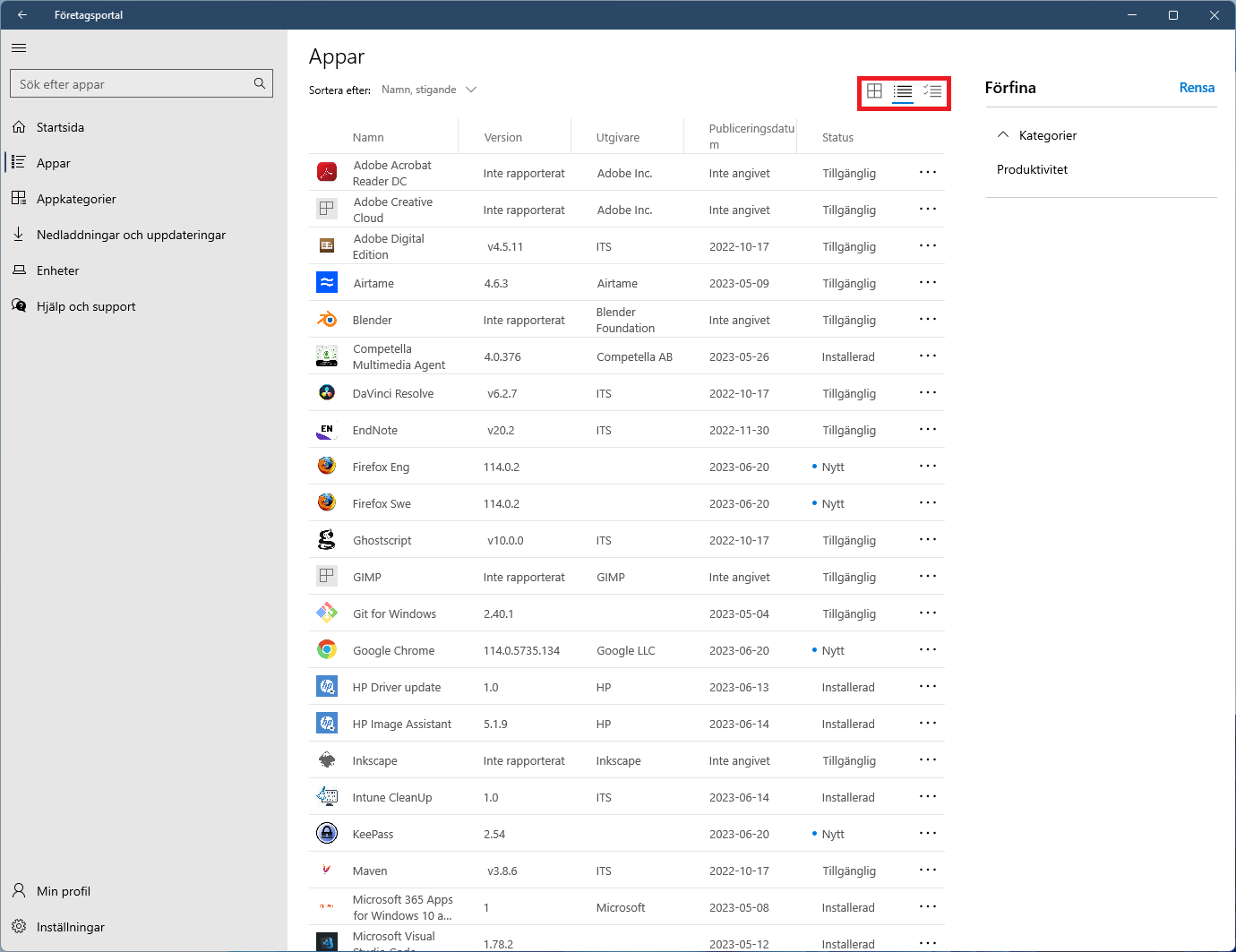Viewport: 1236px width, 952px height.
Task: Click the search apps input field
Action: [x=142, y=83]
